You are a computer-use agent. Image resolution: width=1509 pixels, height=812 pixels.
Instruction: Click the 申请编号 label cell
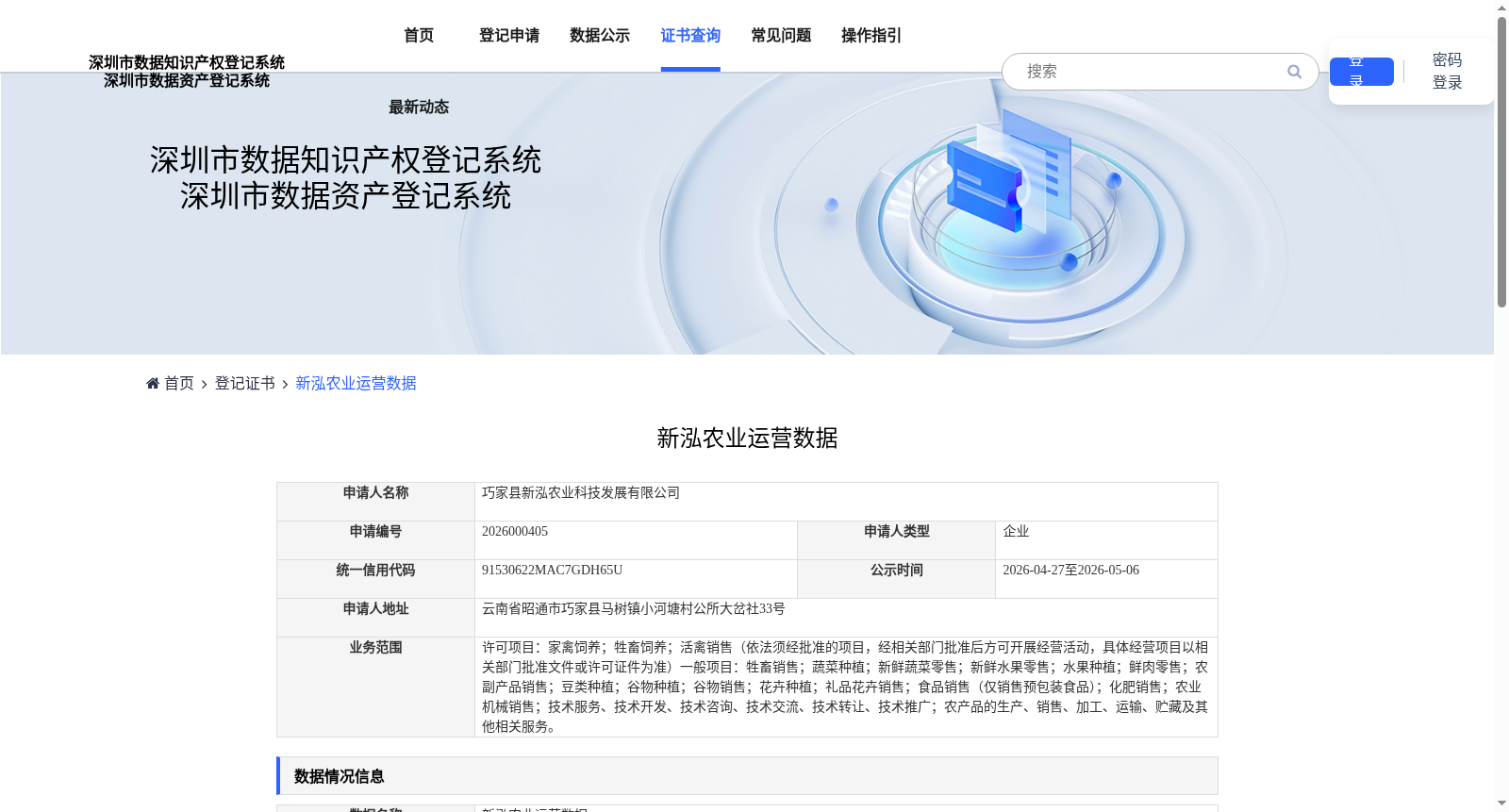(375, 540)
